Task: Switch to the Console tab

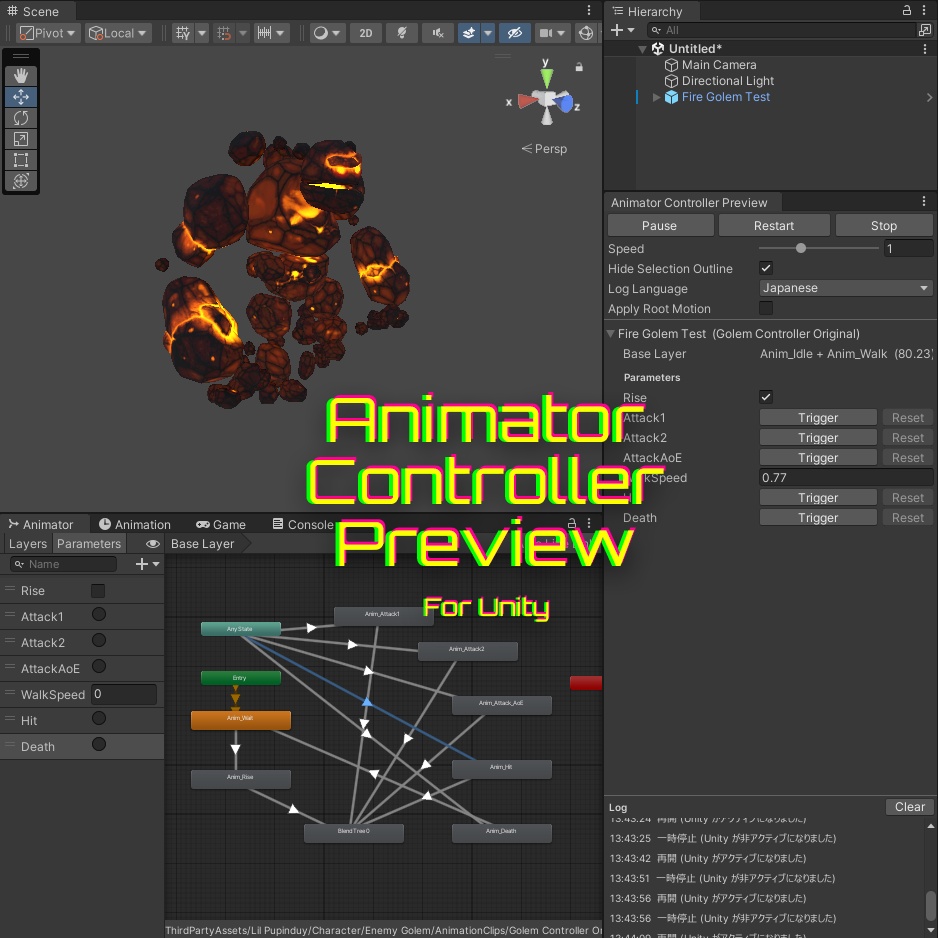Action: tap(303, 525)
